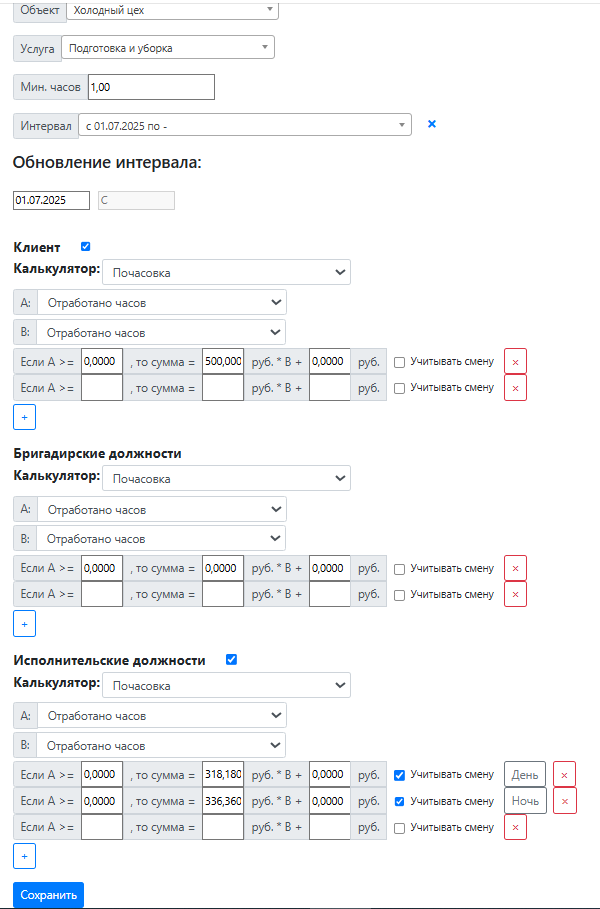Viewport: 600px width, 909px height.
Task: Delete empty second row in Клиент section
Action: pyautogui.click(x=515, y=388)
